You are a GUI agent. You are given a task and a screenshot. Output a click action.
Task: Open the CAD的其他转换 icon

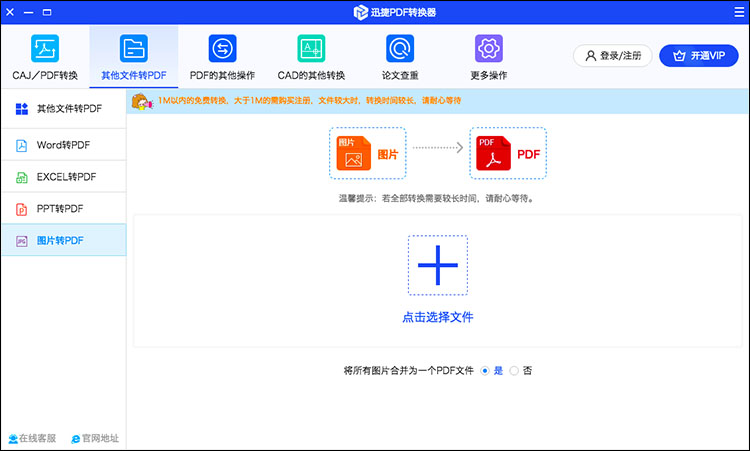(x=311, y=48)
